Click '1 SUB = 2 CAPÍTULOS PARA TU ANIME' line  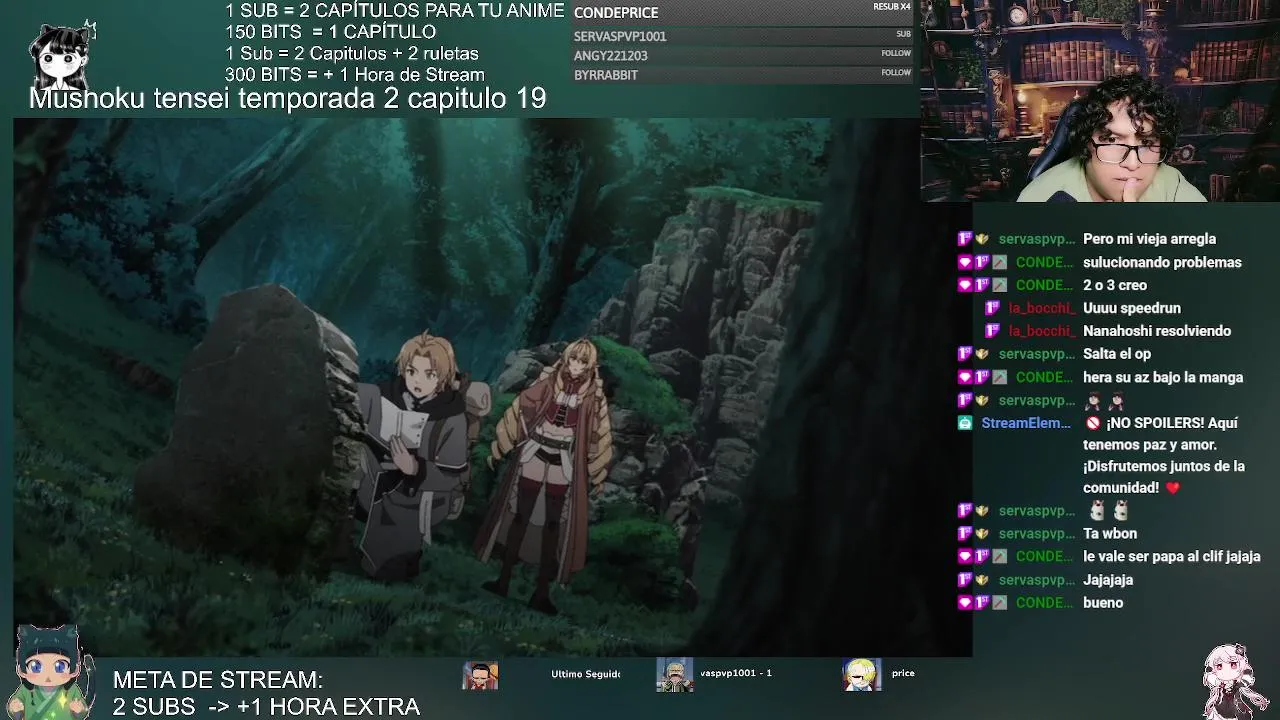pos(395,11)
